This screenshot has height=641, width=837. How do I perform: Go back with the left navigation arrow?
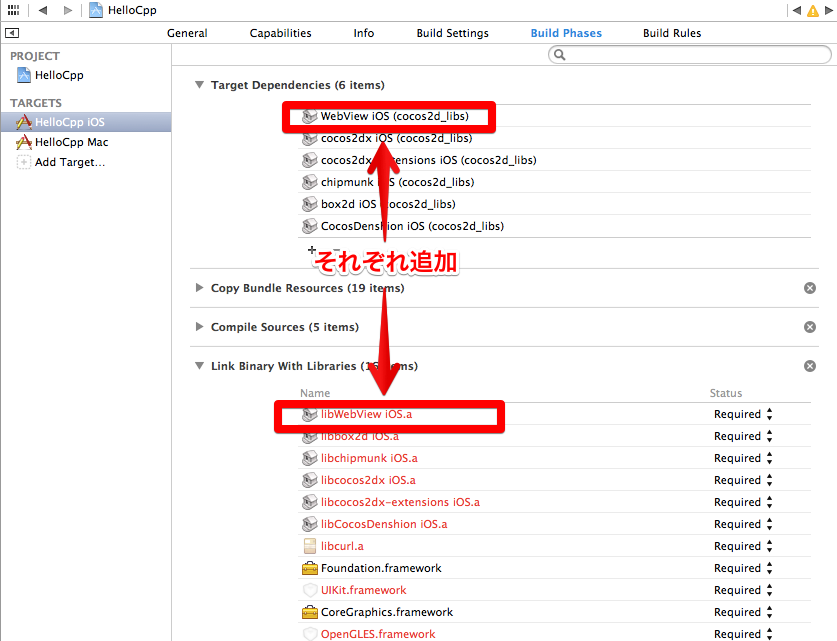pyautogui.click(x=43, y=10)
